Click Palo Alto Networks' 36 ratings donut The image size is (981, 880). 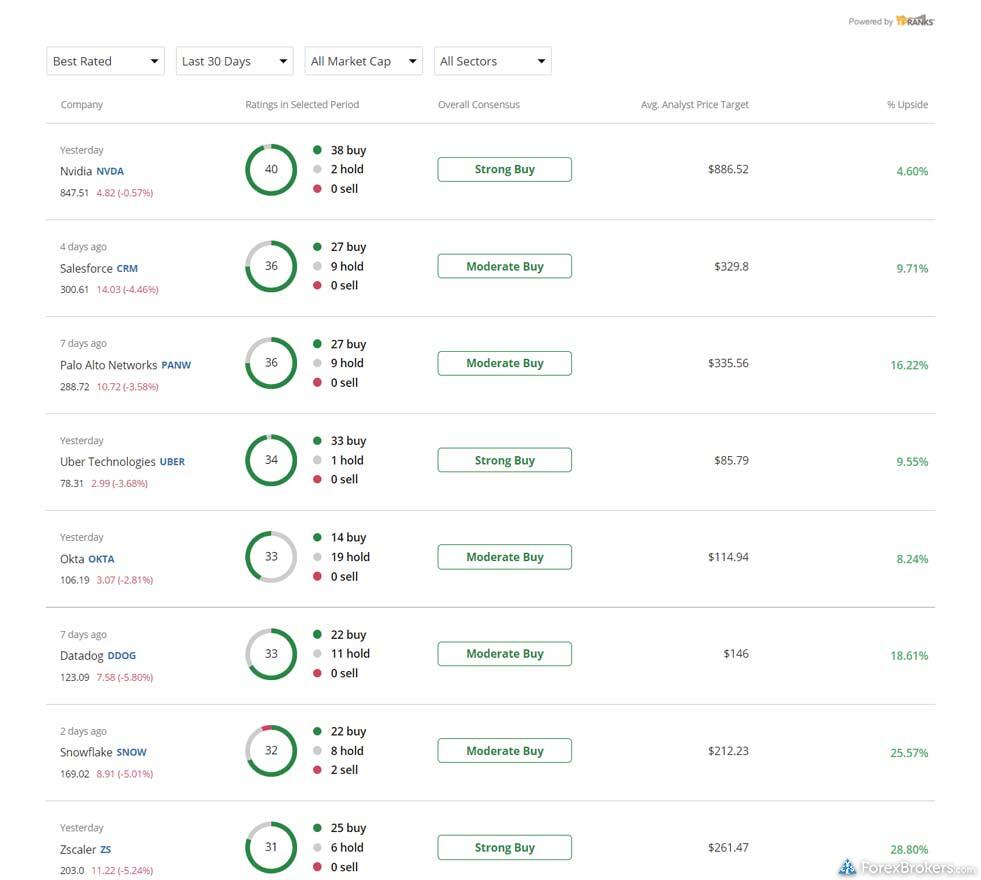click(271, 363)
